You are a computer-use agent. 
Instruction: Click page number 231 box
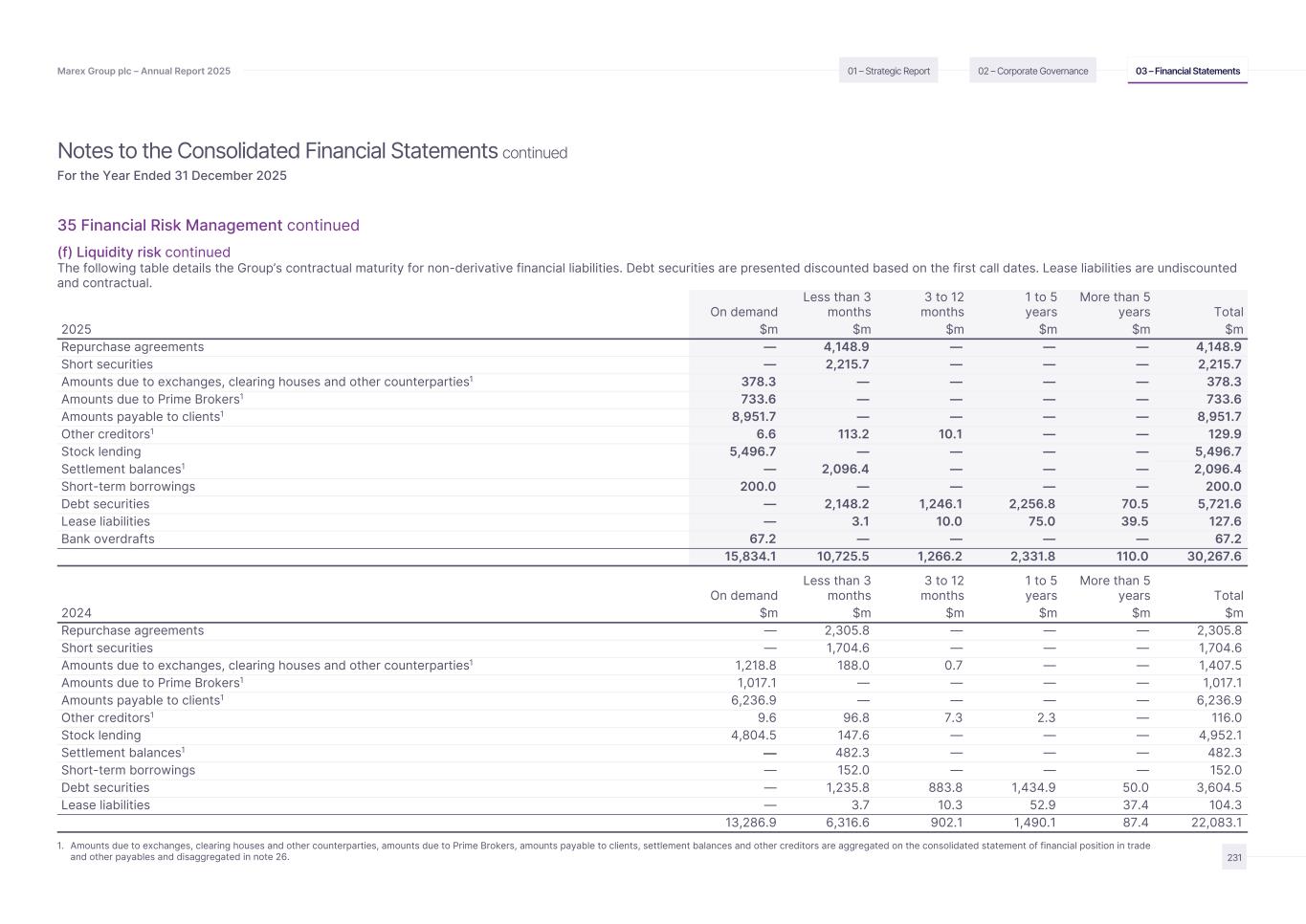pyautogui.click(x=1234, y=858)
